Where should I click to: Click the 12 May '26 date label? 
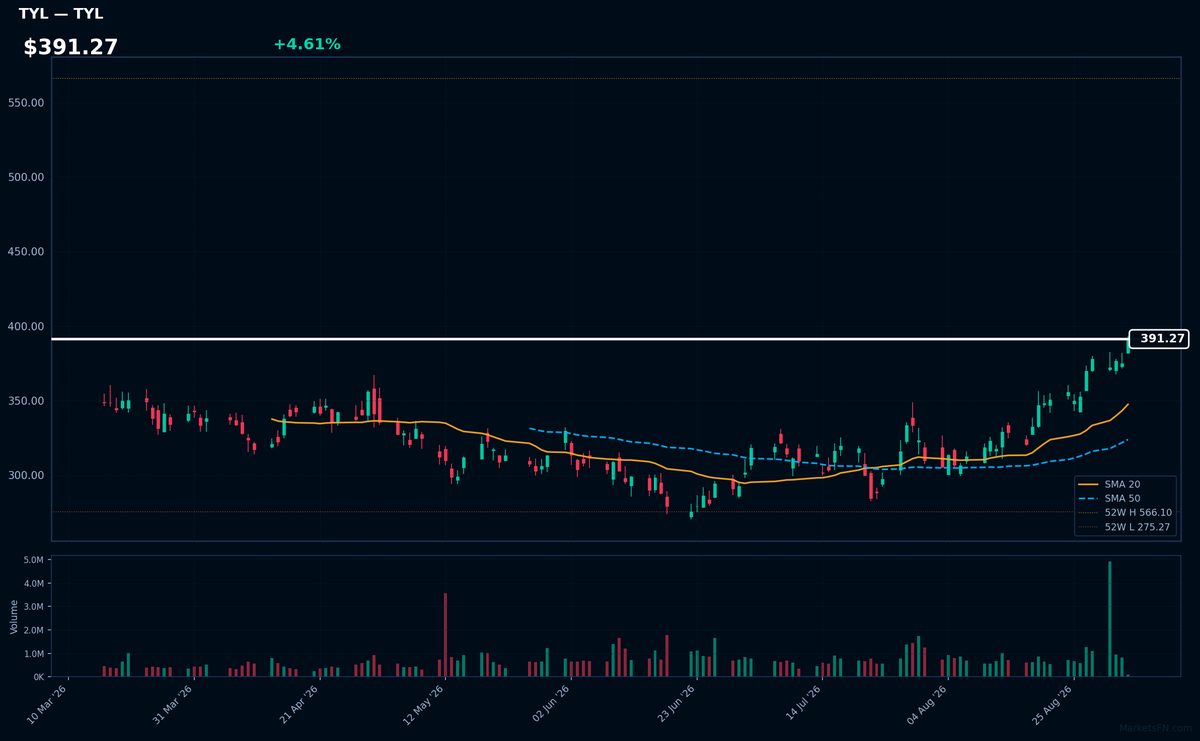click(425, 704)
